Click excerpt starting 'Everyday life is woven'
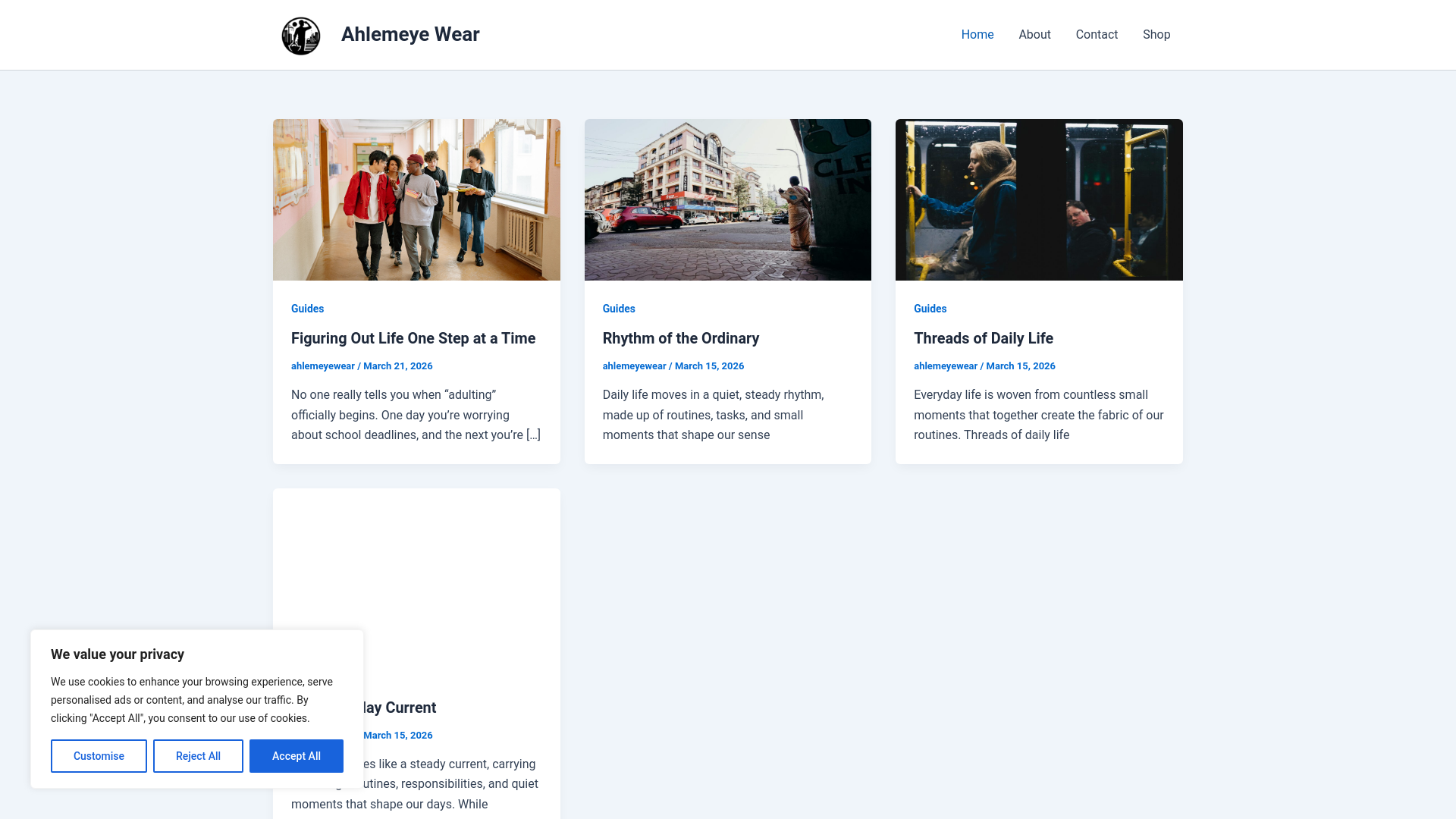 1039,415
